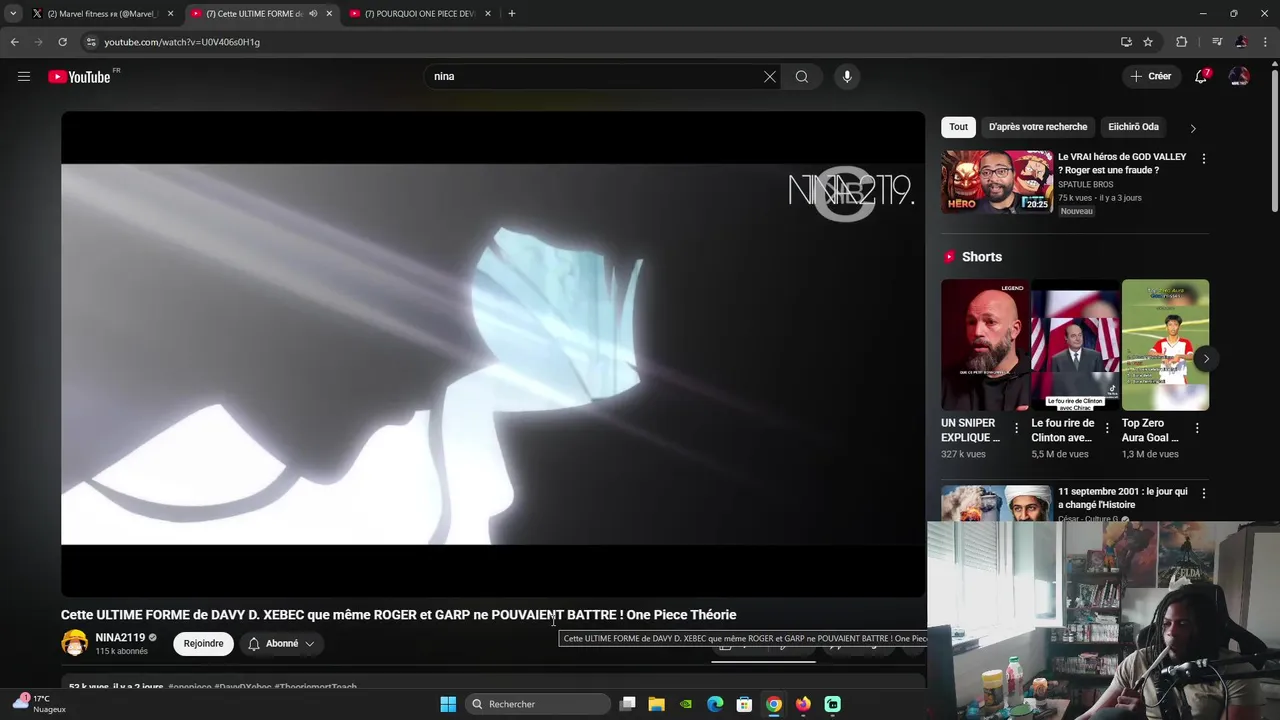Open options for the 11 septembre 2001 video

1203,493
